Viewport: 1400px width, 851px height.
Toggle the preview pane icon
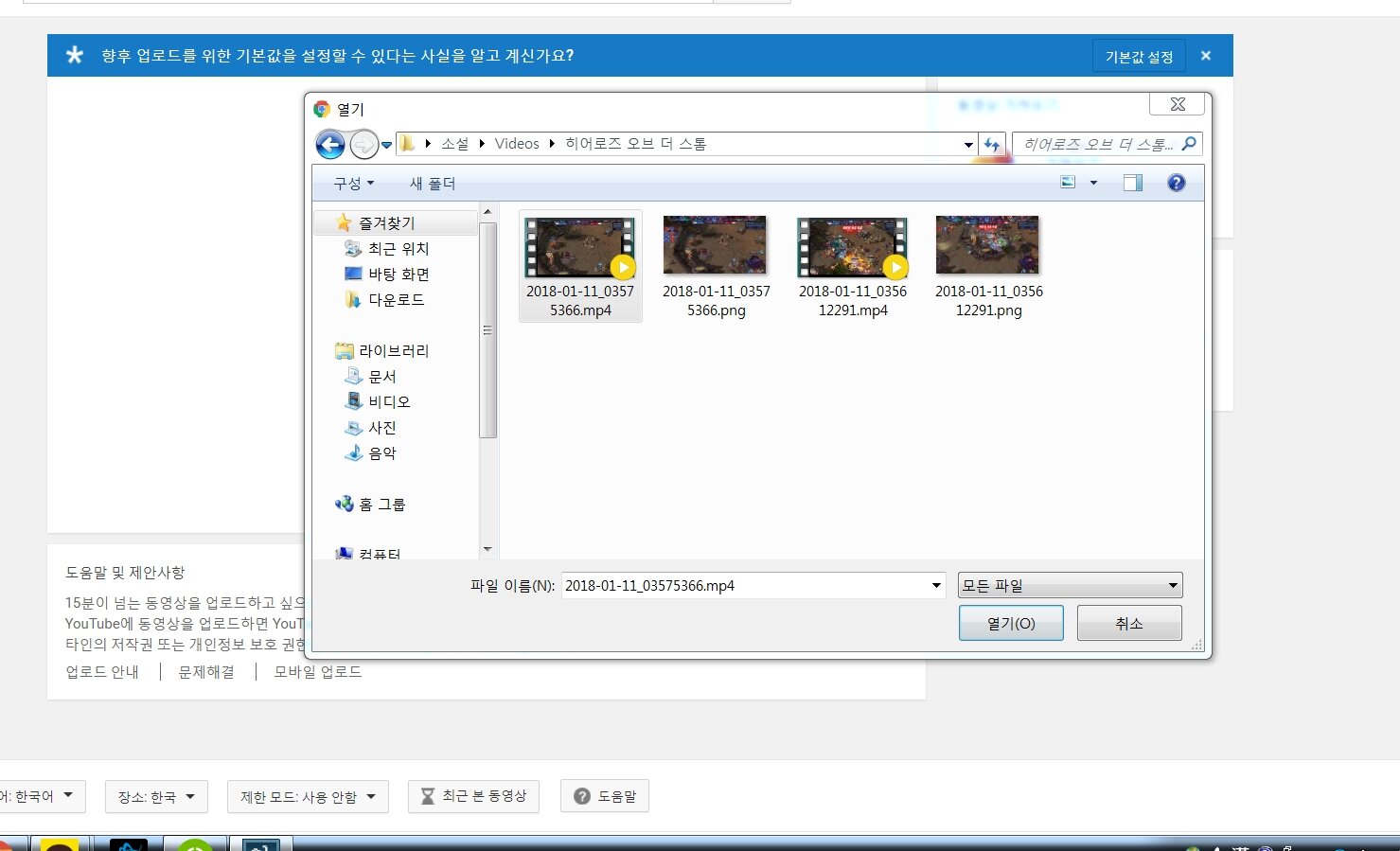[1133, 183]
